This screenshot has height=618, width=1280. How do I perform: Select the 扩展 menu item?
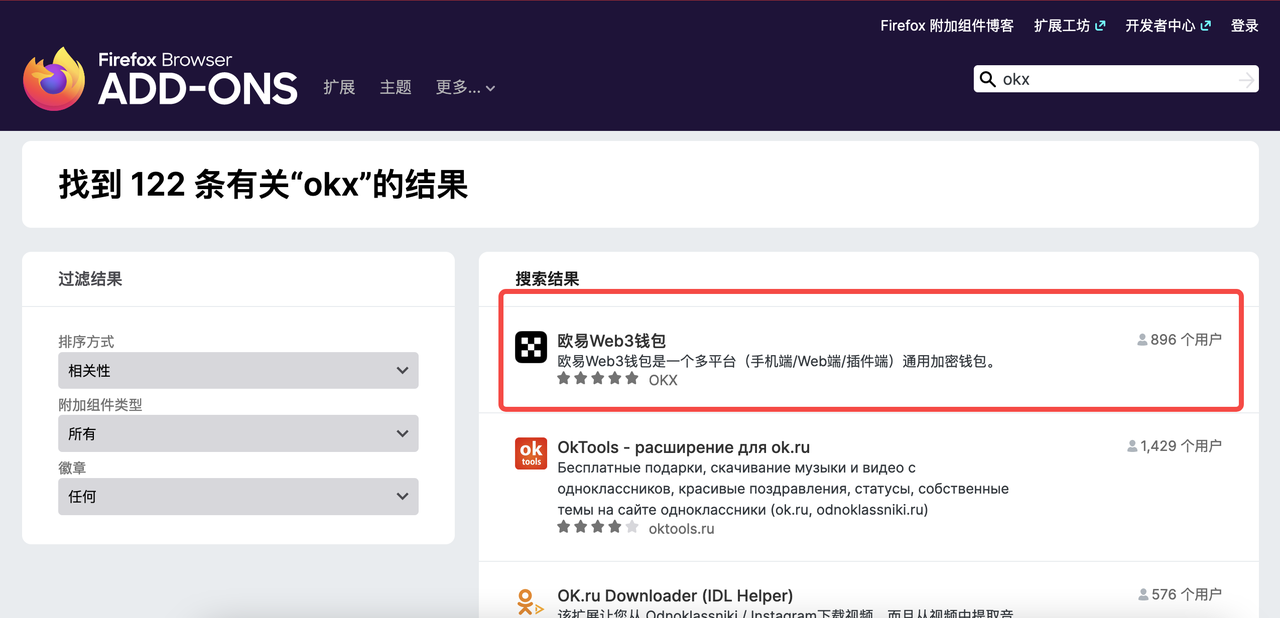339,87
